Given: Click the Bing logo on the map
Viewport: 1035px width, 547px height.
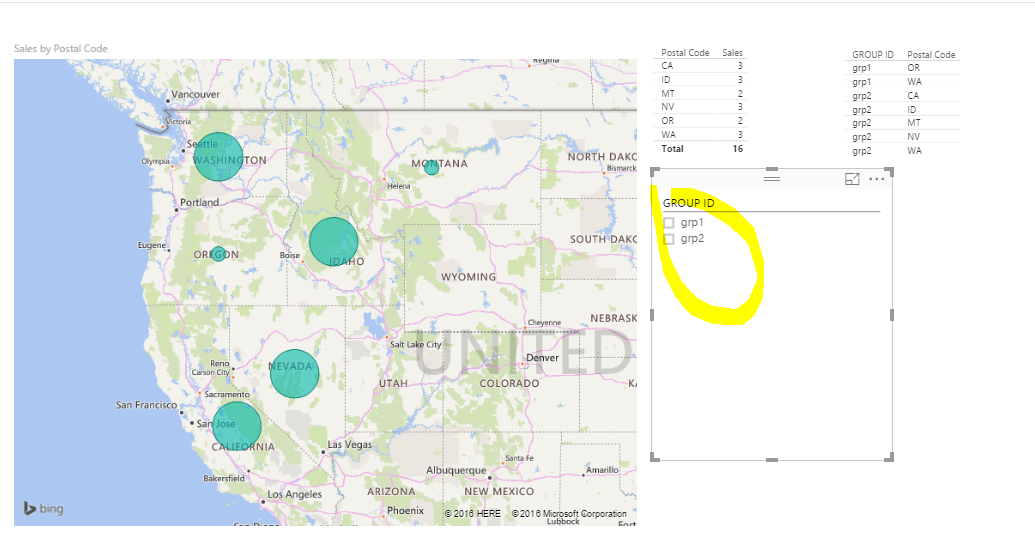Looking at the screenshot, I should 44,508.
